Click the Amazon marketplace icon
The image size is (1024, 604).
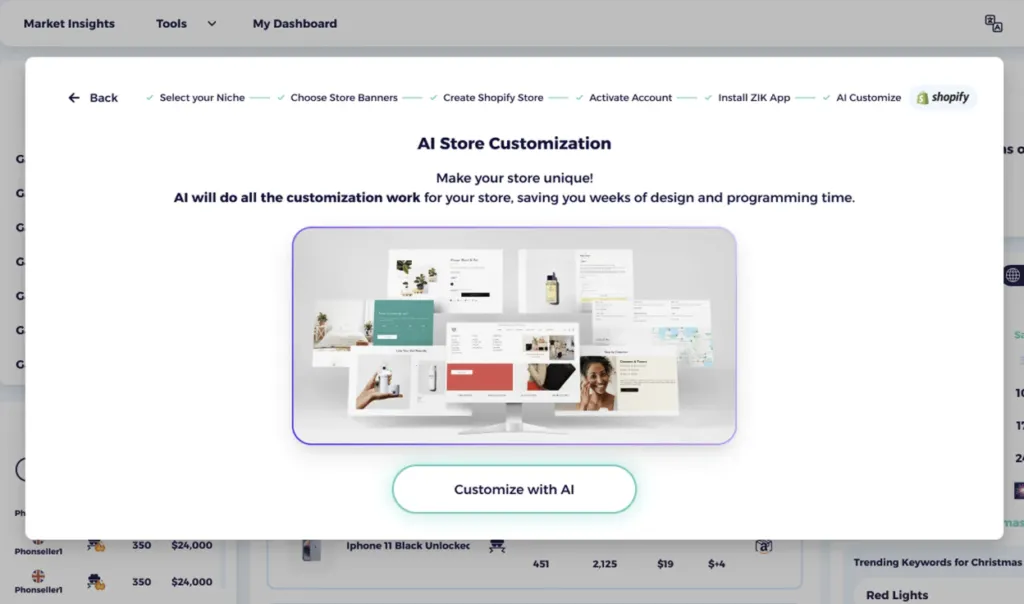(764, 546)
